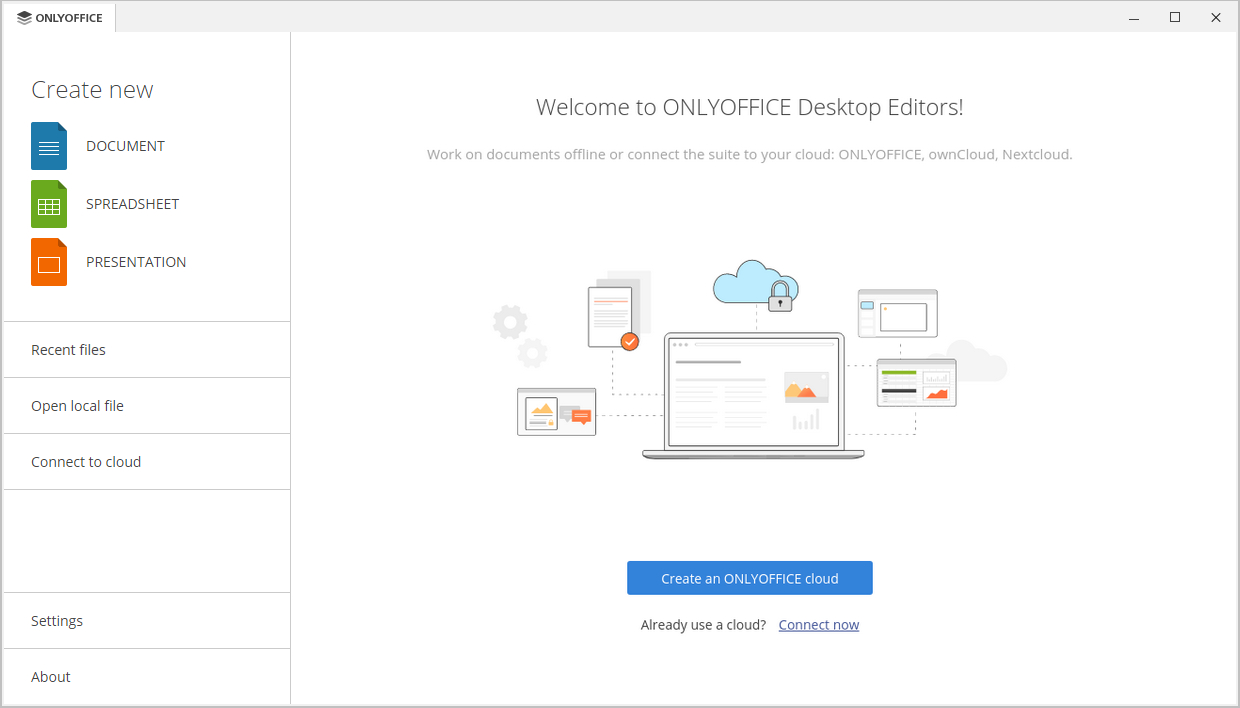Image resolution: width=1240 pixels, height=708 pixels.
Task: Open the Settings page
Action: [147, 621]
